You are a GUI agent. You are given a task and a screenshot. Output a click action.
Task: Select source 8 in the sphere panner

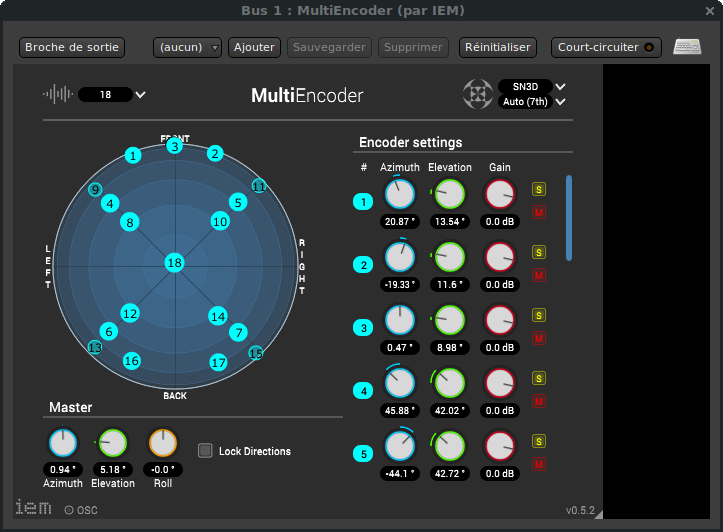pos(130,223)
